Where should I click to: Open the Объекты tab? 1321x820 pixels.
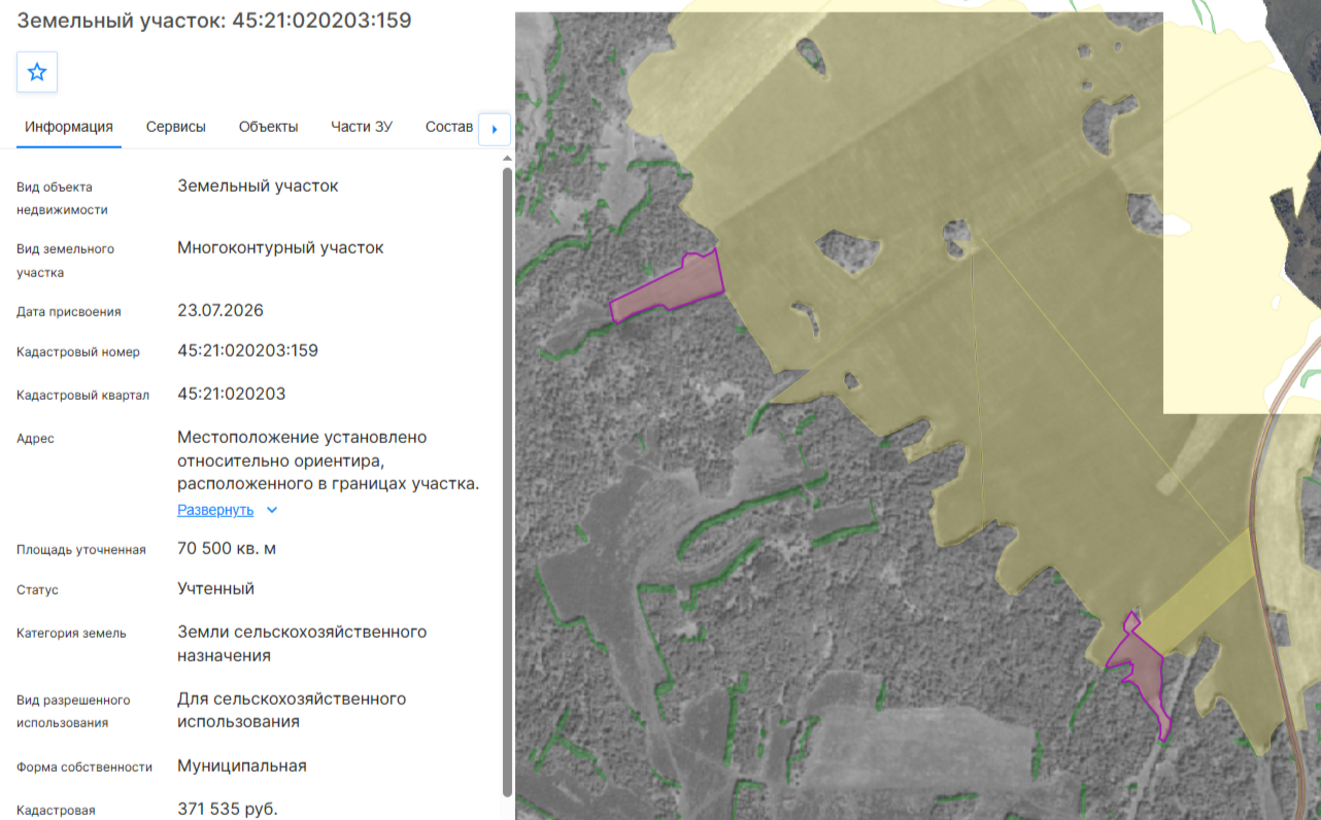tap(268, 127)
